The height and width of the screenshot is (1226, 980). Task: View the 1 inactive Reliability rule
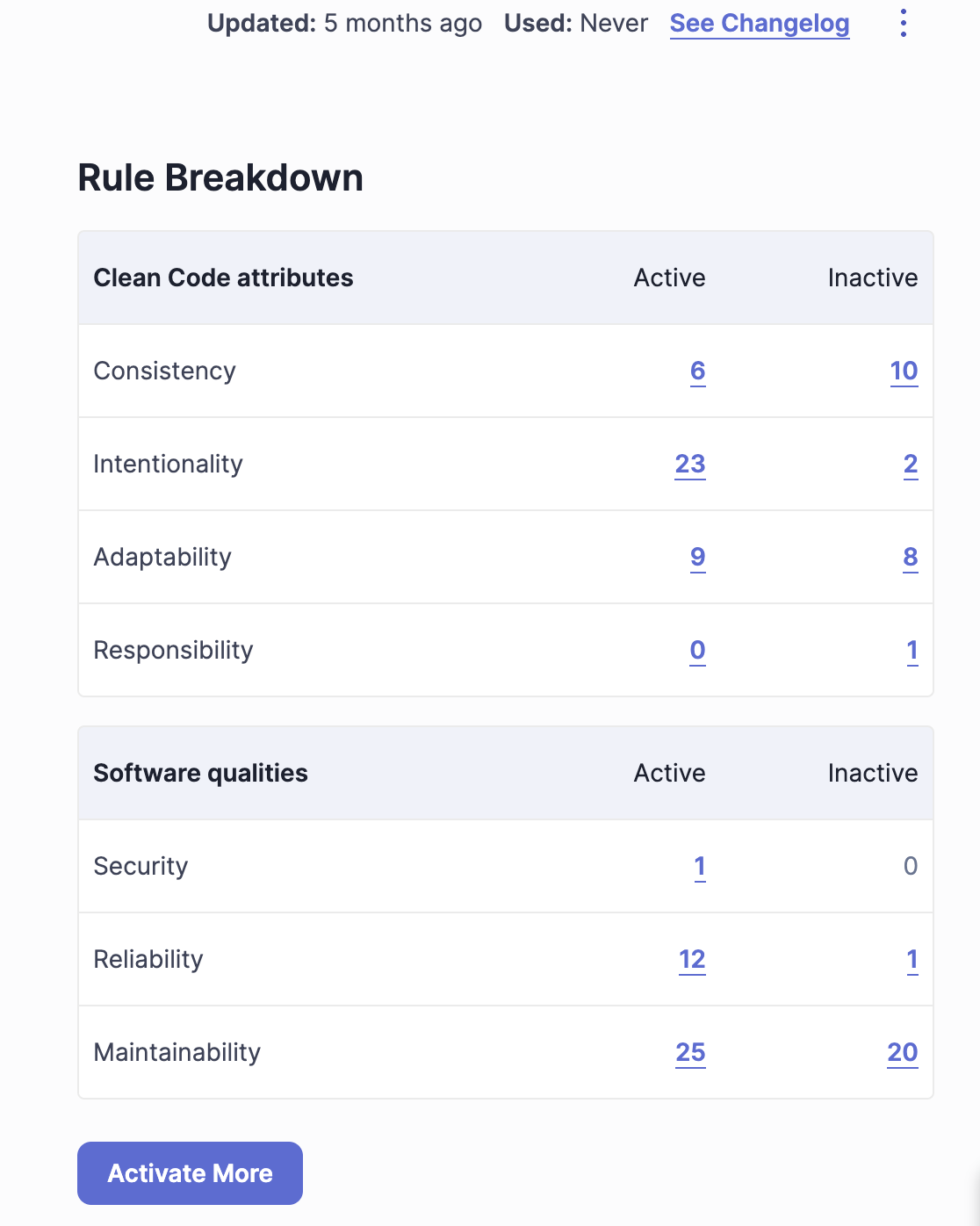coord(912,959)
